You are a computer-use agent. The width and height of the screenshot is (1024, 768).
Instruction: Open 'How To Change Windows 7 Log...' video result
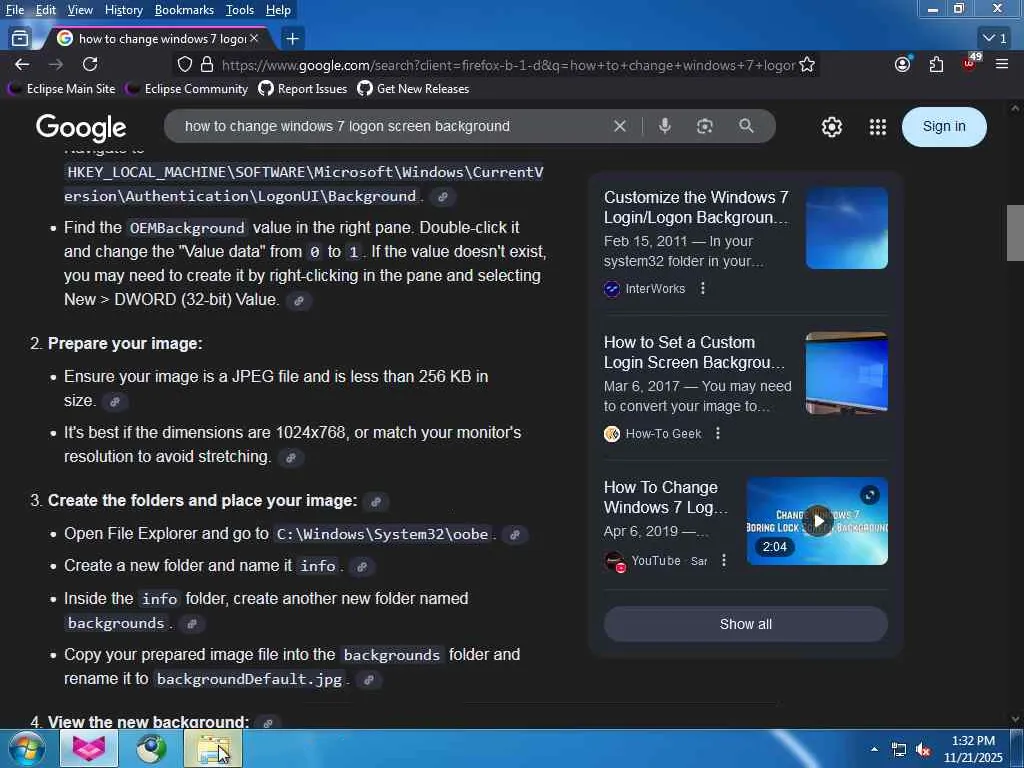(x=665, y=497)
